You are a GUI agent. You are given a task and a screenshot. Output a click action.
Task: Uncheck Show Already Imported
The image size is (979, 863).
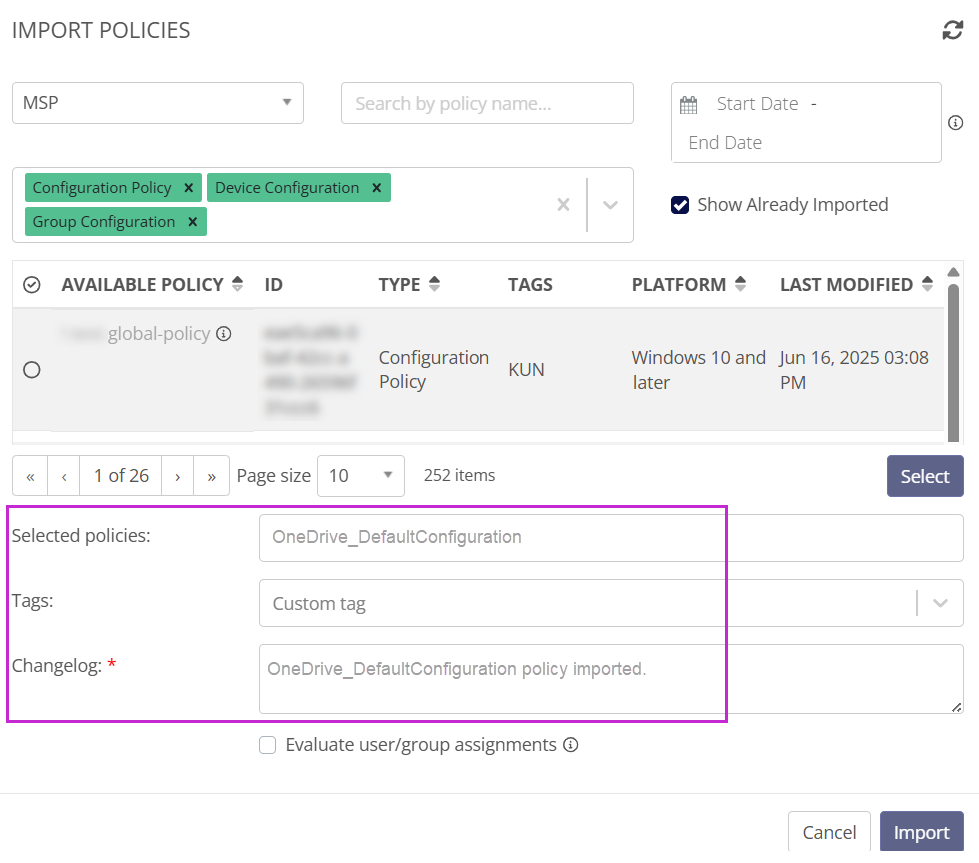tap(680, 204)
